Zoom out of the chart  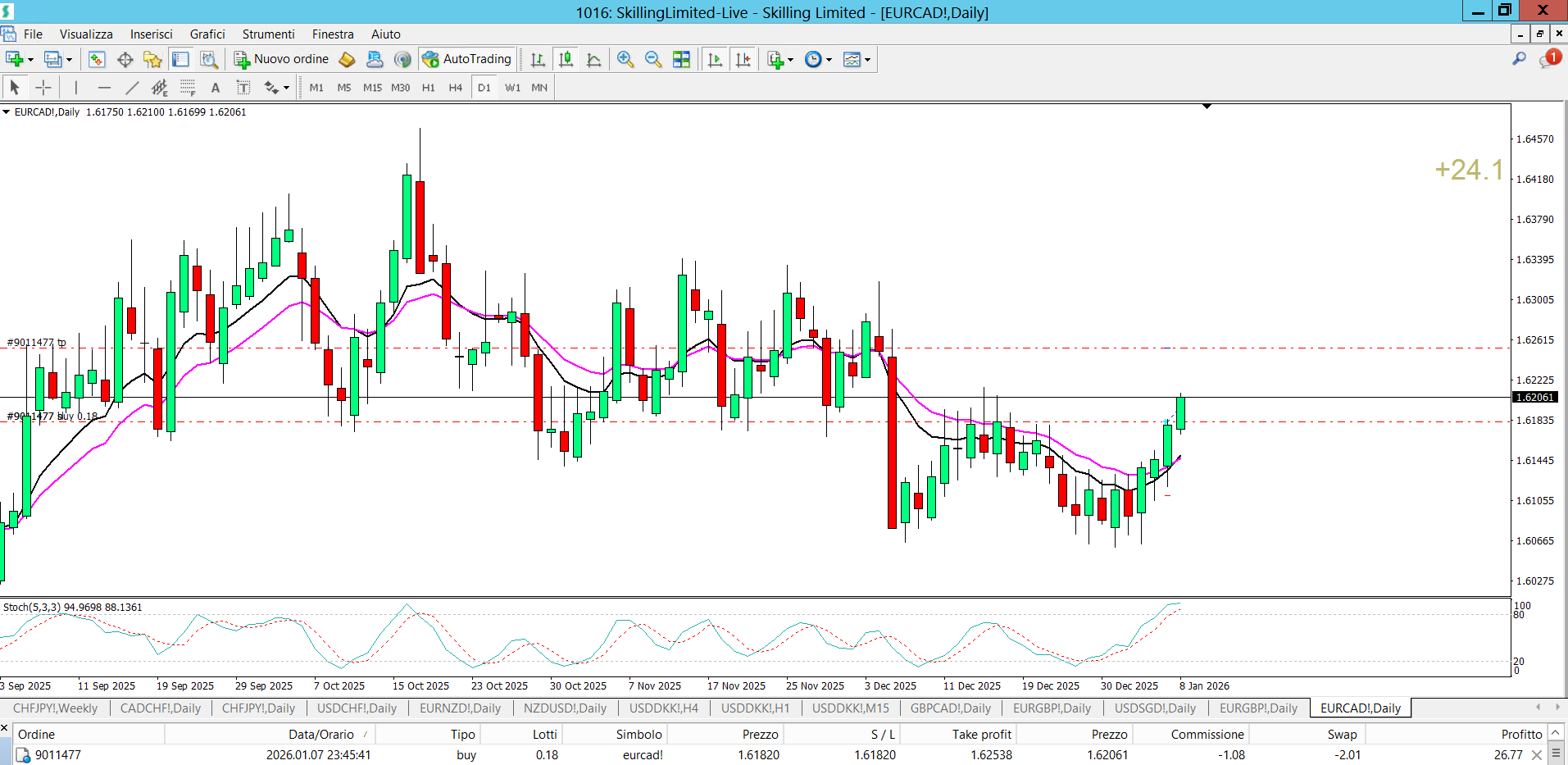pyautogui.click(x=653, y=59)
